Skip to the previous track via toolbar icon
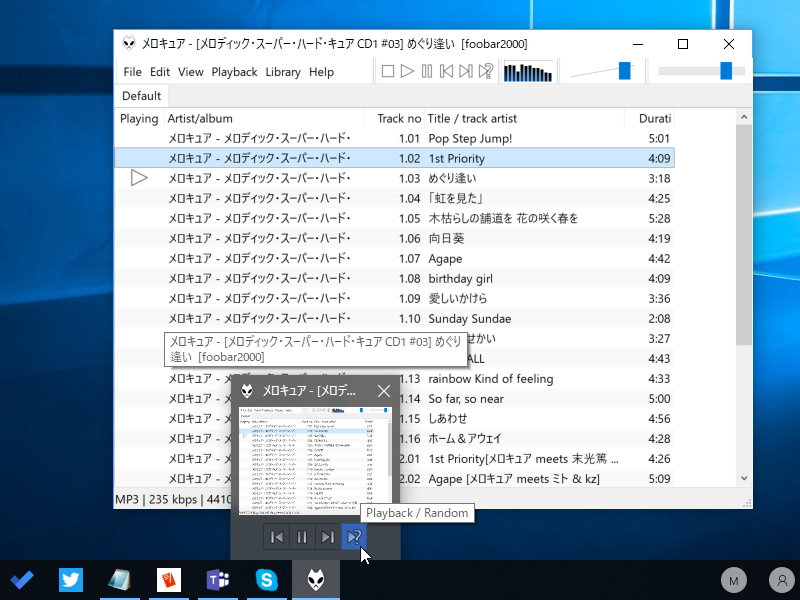This screenshot has height=600, width=800. [x=446, y=71]
